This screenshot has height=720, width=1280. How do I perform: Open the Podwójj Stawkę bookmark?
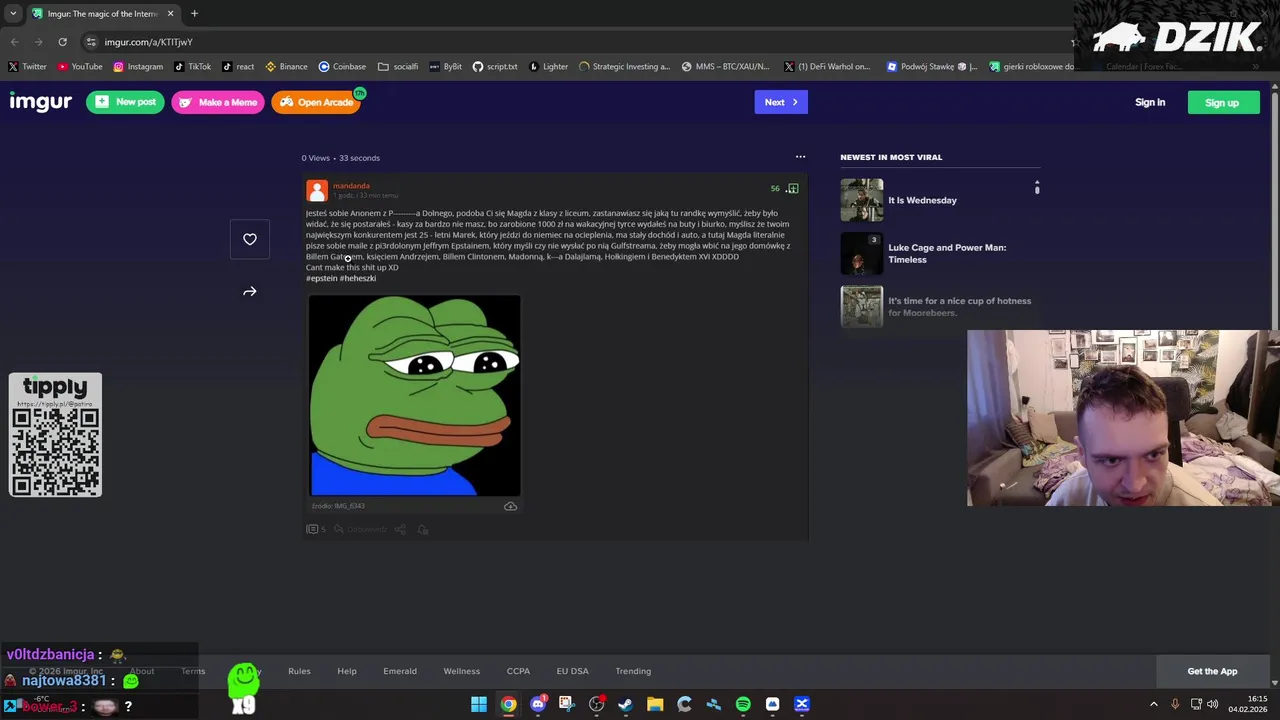tap(932, 67)
